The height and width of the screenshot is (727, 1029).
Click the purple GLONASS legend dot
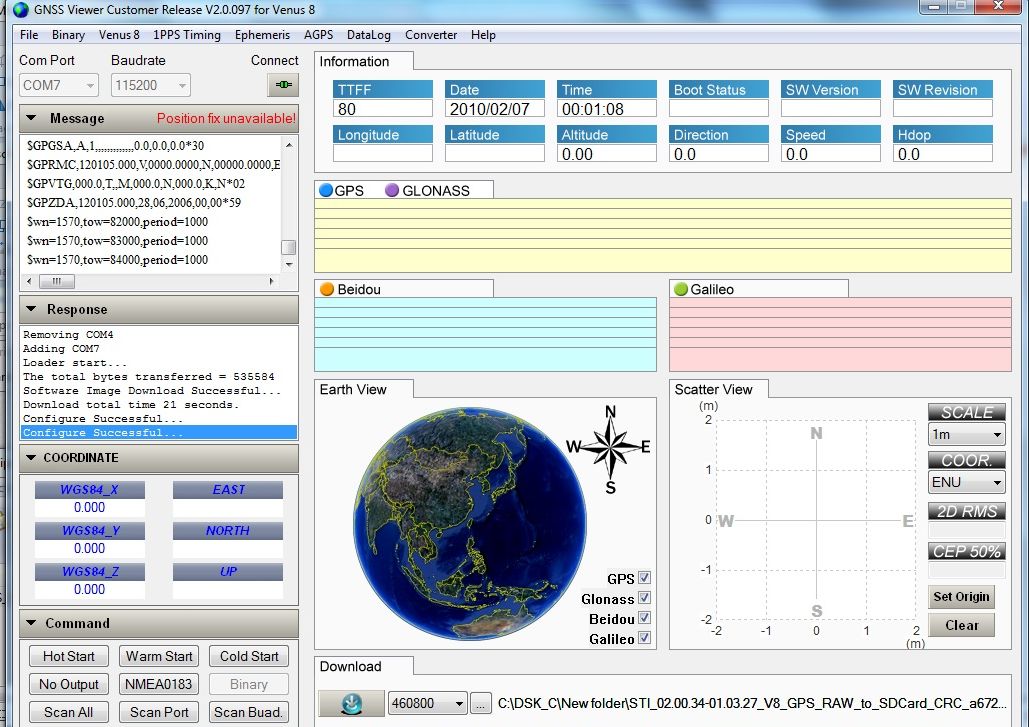392,190
